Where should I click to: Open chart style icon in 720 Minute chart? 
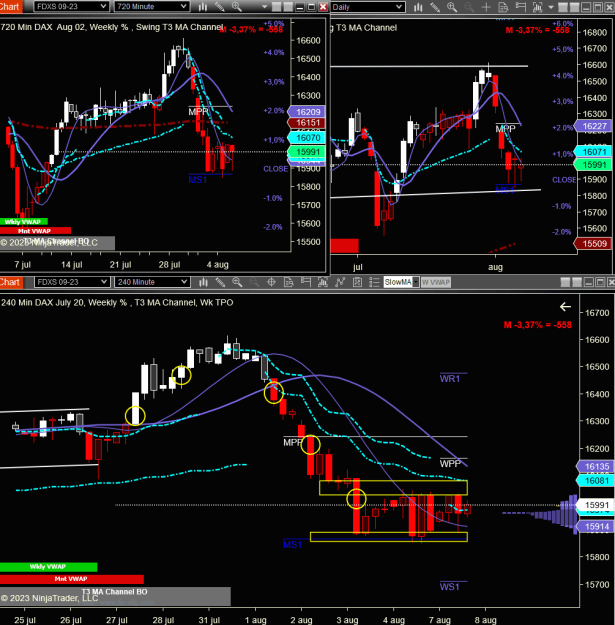(203, 7)
